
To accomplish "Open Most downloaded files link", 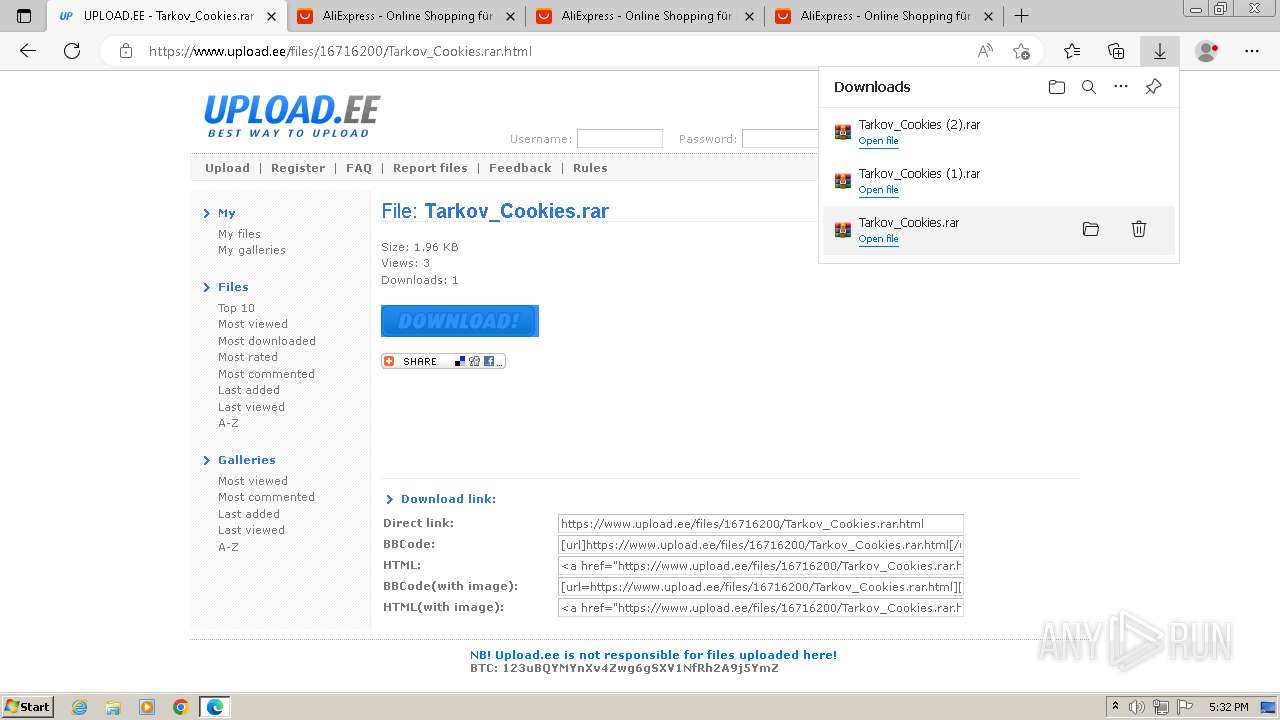I will (267, 341).
